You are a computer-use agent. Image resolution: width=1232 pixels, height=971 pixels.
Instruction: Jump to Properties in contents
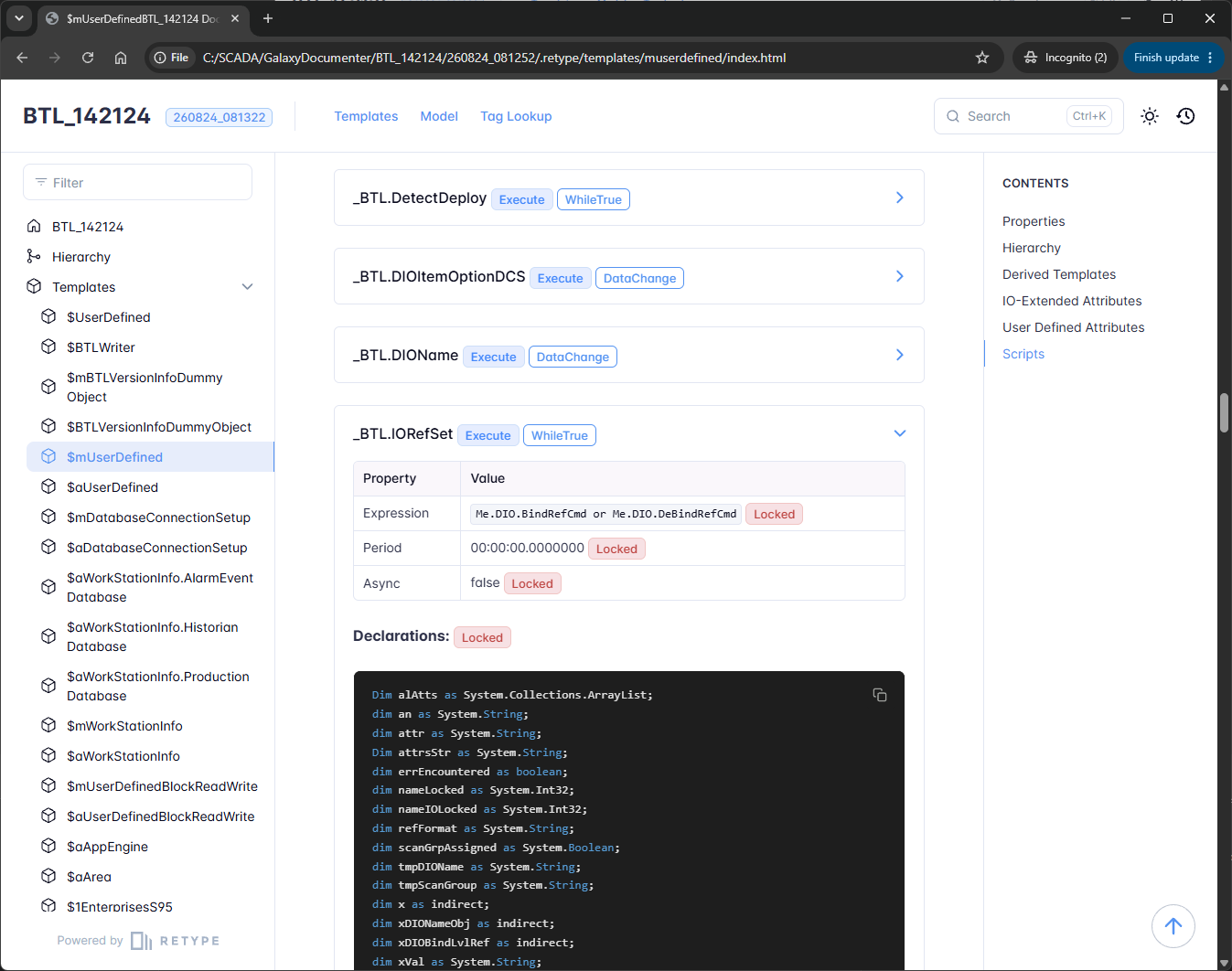pyautogui.click(x=1034, y=221)
